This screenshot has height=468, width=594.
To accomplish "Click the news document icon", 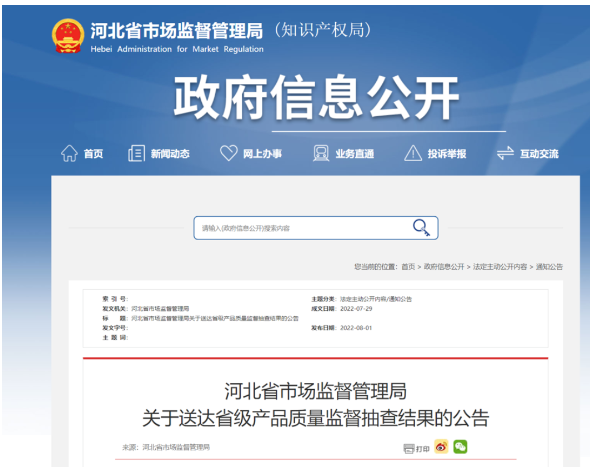I will coord(136,153).
